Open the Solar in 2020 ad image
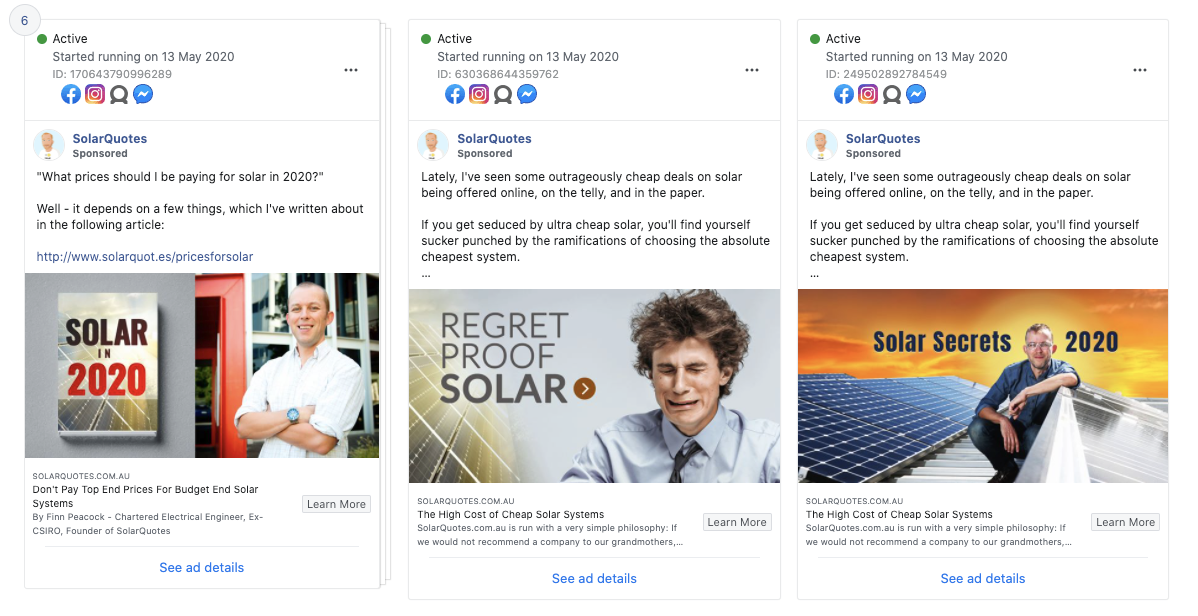Viewport: 1198px width, 616px height. pos(202,365)
